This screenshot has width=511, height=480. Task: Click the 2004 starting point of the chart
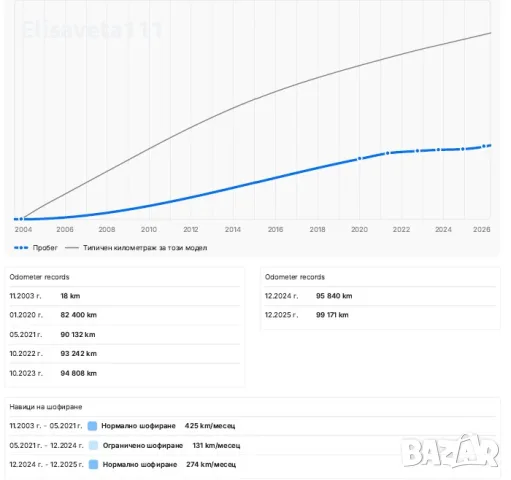[x=21, y=219]
